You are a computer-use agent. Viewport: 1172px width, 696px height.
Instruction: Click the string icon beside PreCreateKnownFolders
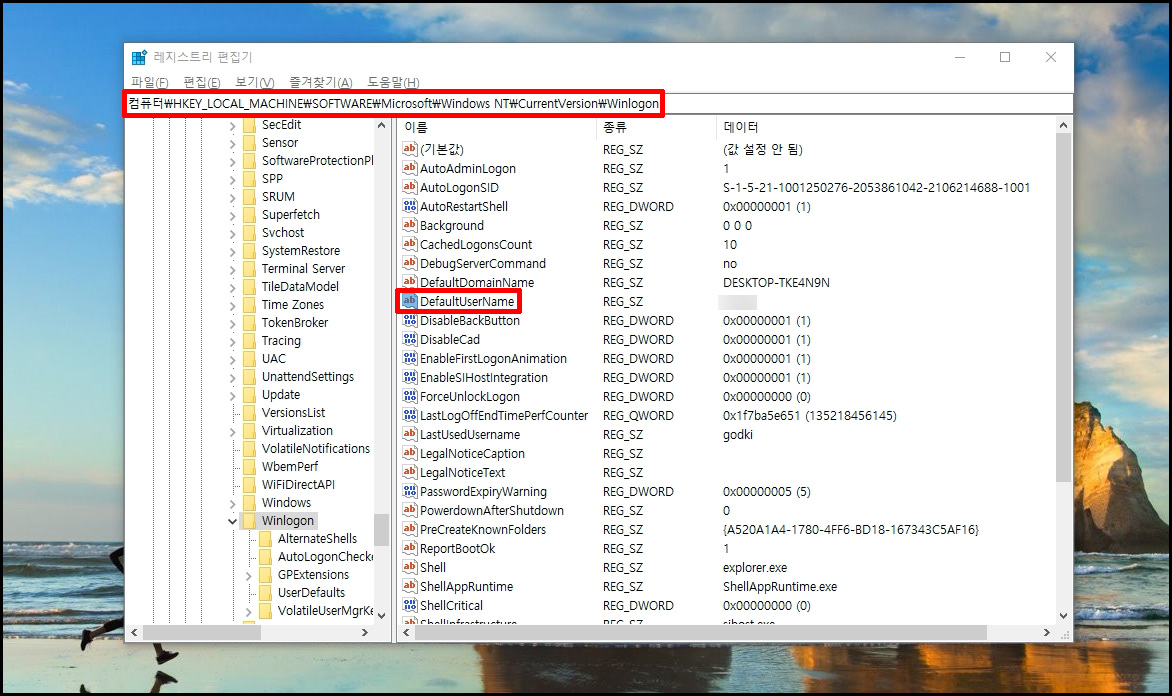pos(410,529)
